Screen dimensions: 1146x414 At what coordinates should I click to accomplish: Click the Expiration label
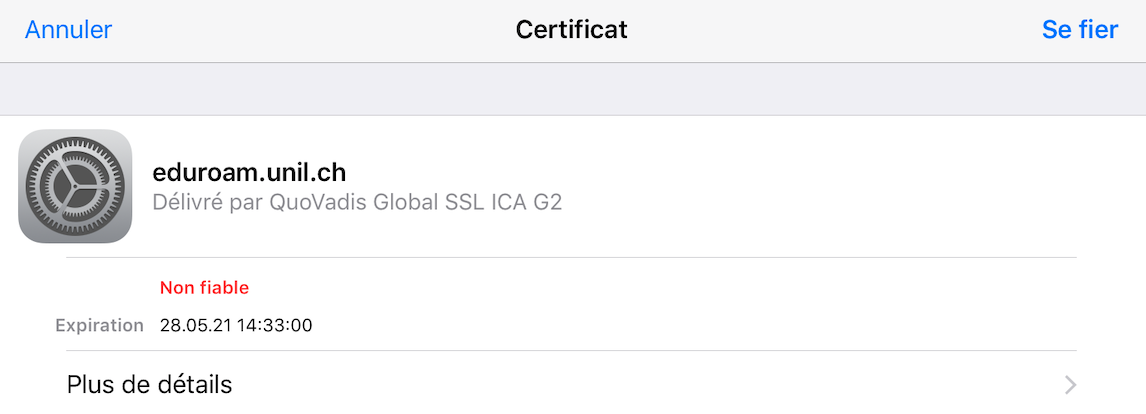100,325
